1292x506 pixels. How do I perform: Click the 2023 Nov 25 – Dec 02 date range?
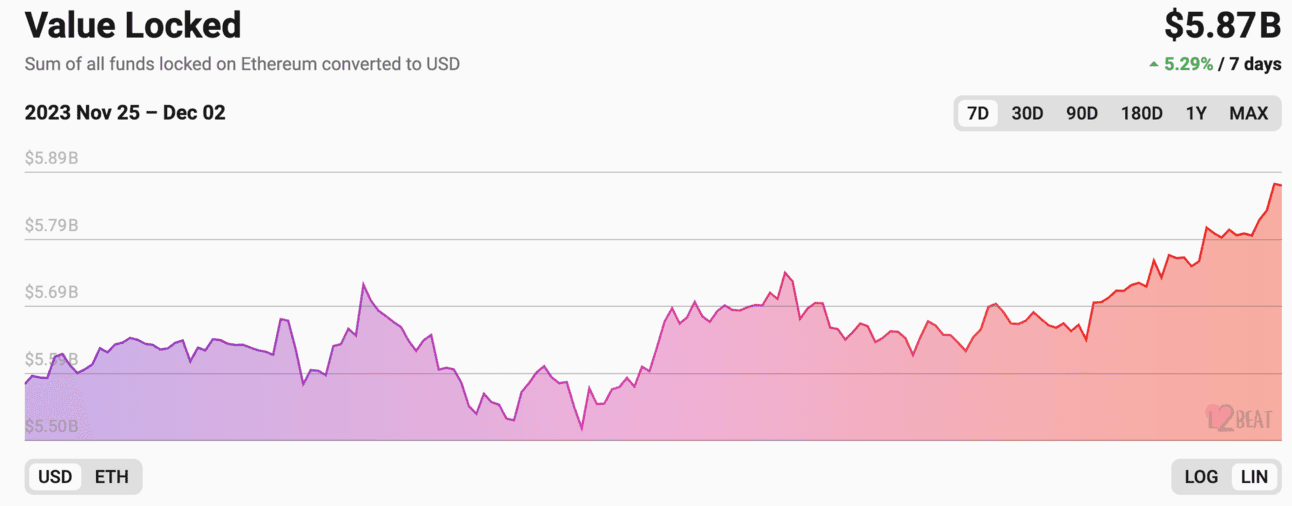coord(125,113)
